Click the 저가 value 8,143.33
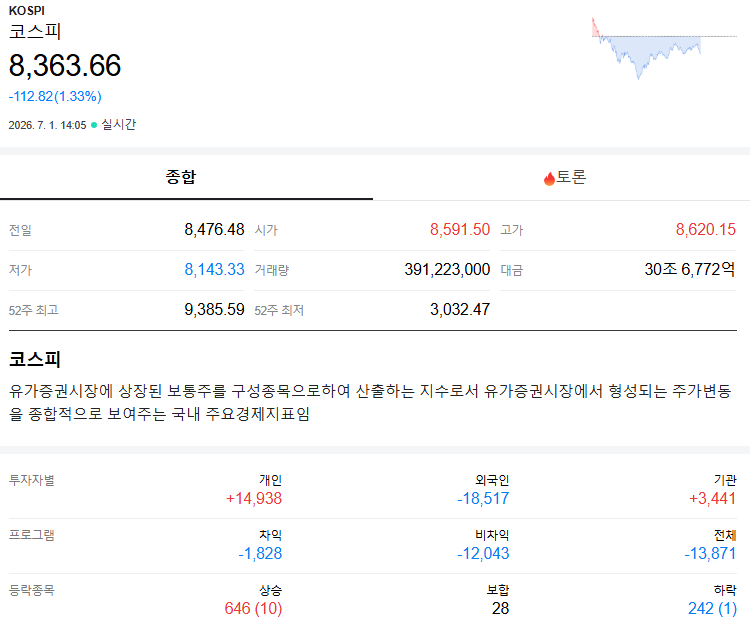750x630 pixels. pos(214,269)
